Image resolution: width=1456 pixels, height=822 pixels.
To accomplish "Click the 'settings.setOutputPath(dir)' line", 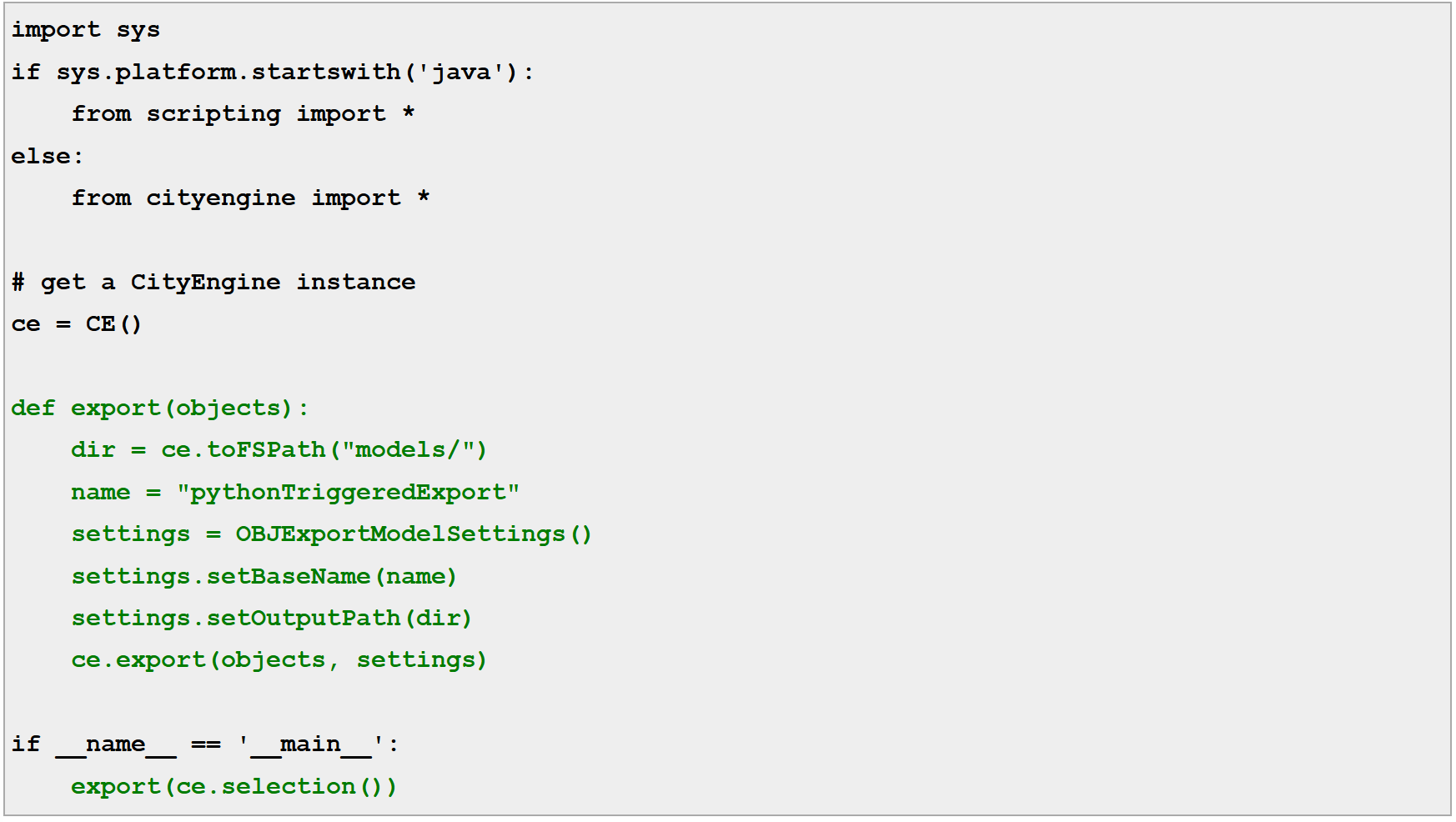I will point(271,619).
